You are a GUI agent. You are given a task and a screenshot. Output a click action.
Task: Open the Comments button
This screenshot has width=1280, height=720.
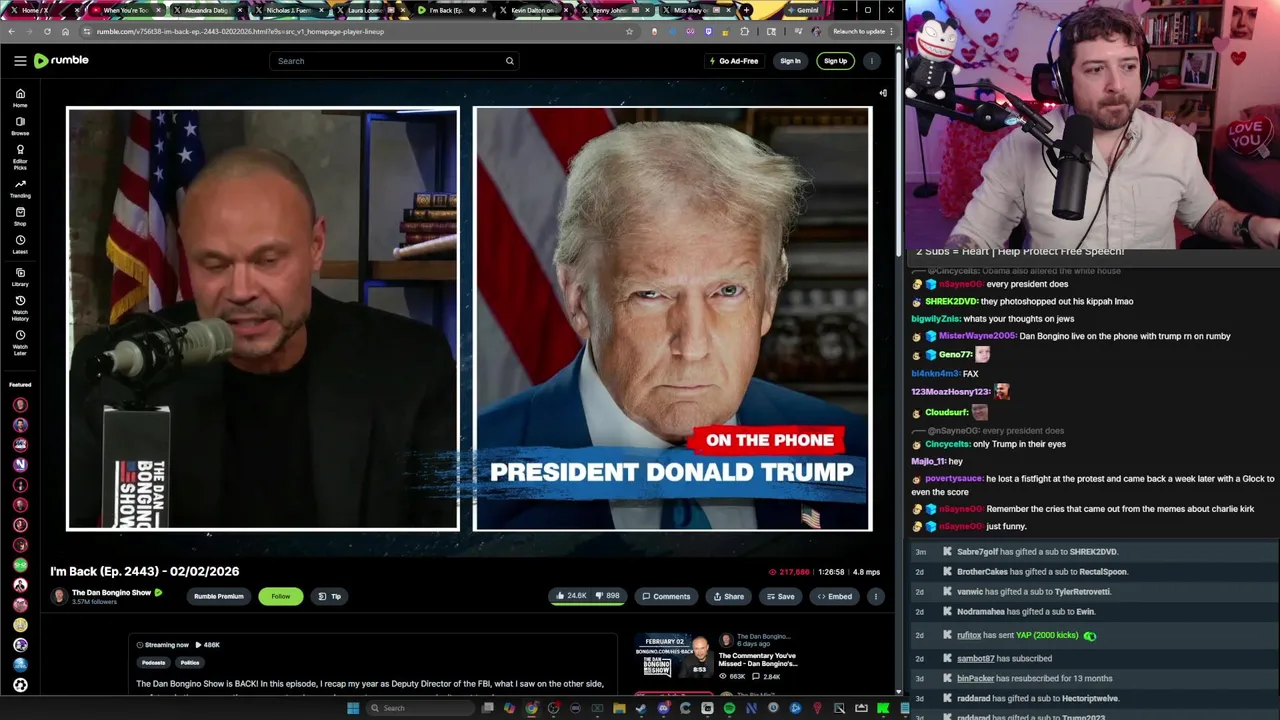[x=666, y=596]
